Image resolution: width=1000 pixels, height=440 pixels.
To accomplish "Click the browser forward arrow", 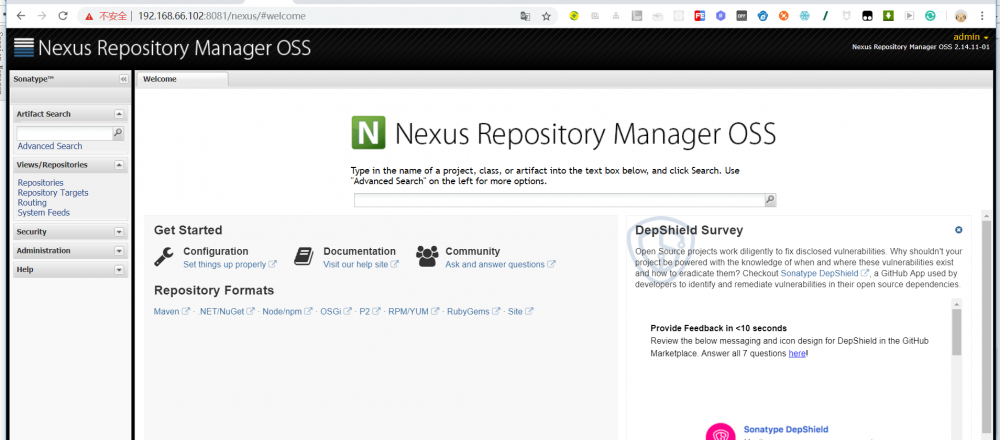I will (41, 16).
